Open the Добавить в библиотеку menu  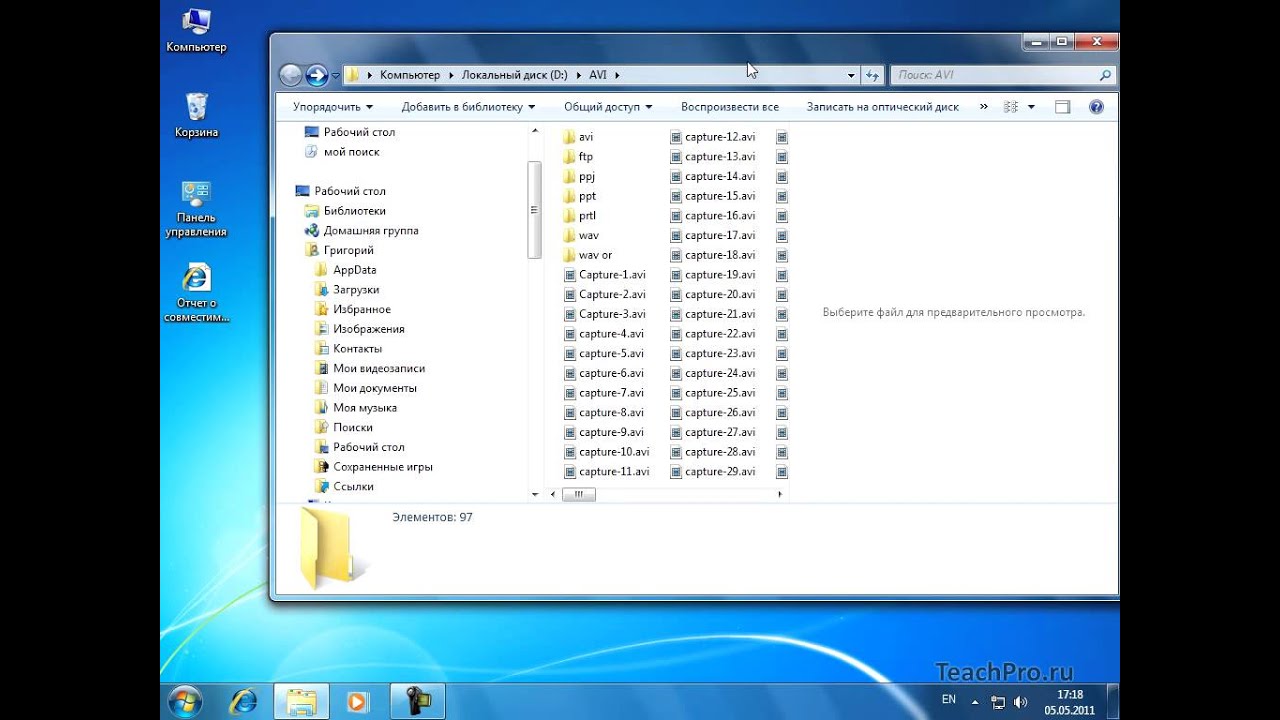click(x=468, y=107)
